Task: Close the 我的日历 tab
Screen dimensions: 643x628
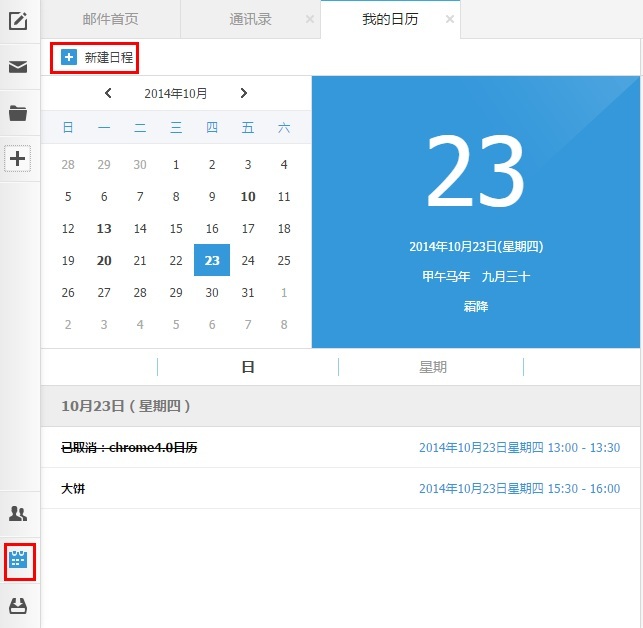Action: pyautogui.click(x=450, y=19)
